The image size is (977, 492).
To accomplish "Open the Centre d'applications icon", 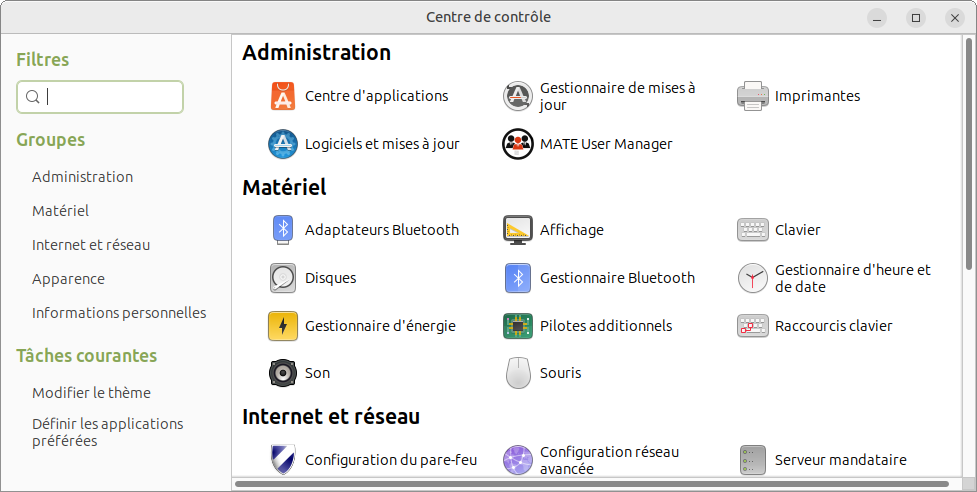I will pos(284,96).
